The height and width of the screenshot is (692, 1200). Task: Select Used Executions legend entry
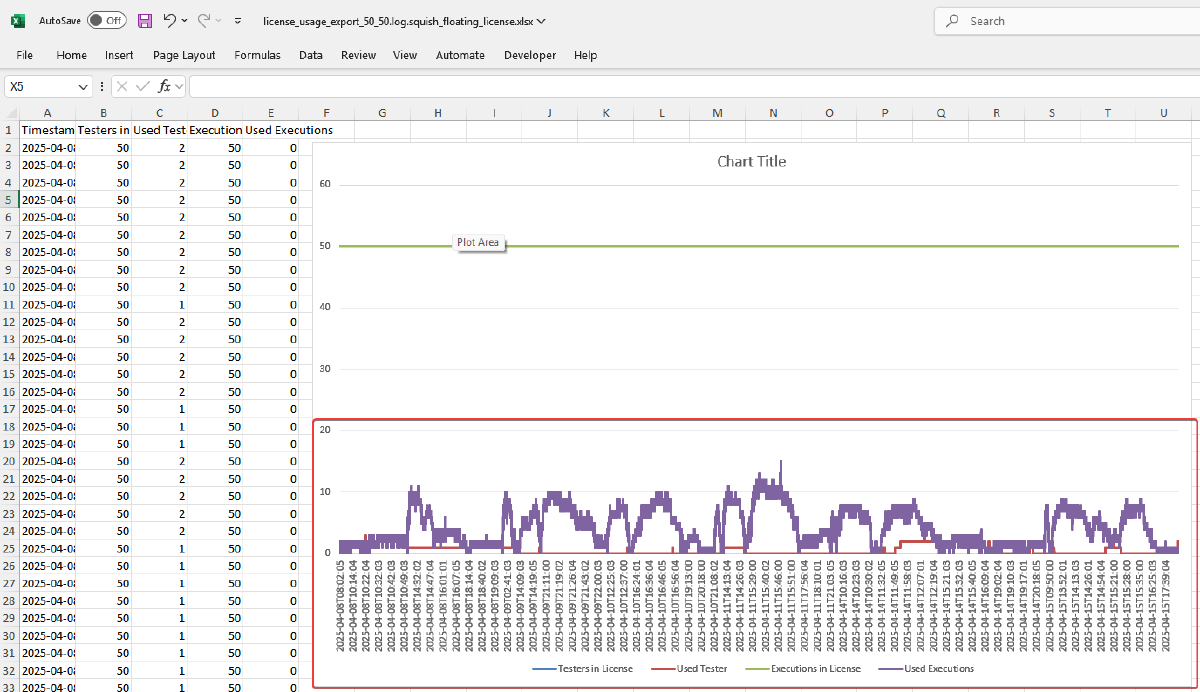tap(939, 669)
